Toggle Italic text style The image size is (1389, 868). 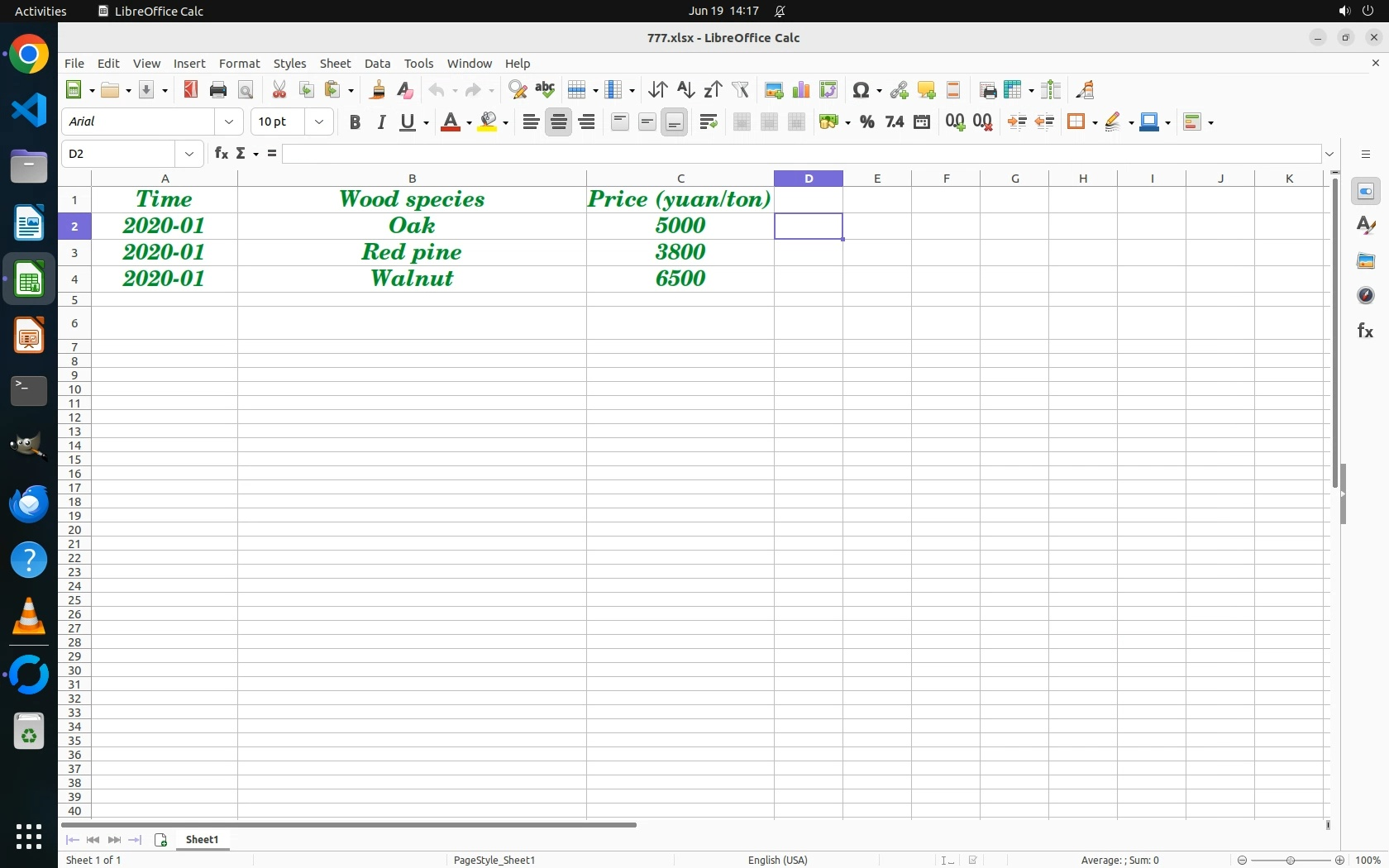[381, 122]
